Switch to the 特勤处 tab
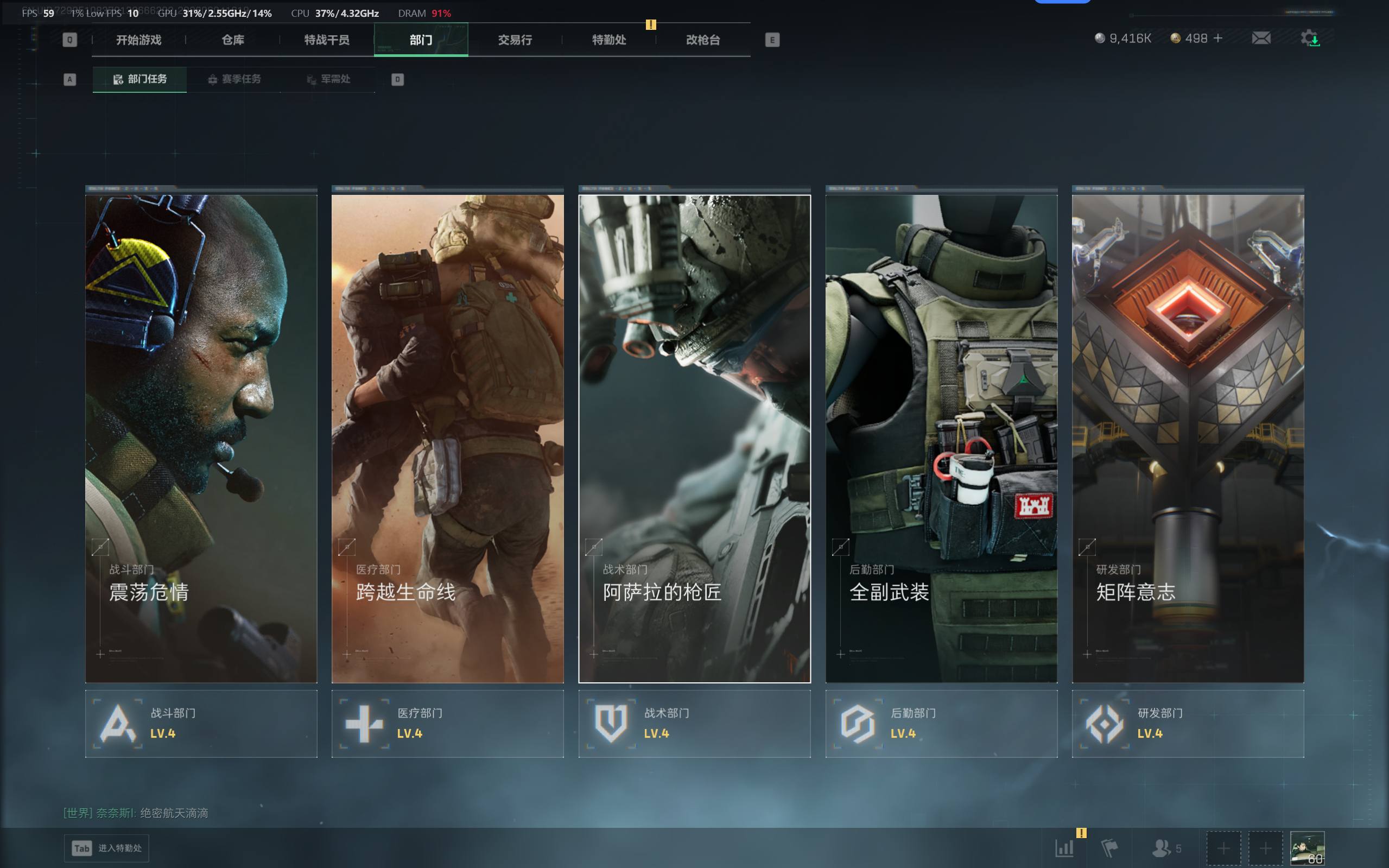1389x868 pixels. (609, 40)
